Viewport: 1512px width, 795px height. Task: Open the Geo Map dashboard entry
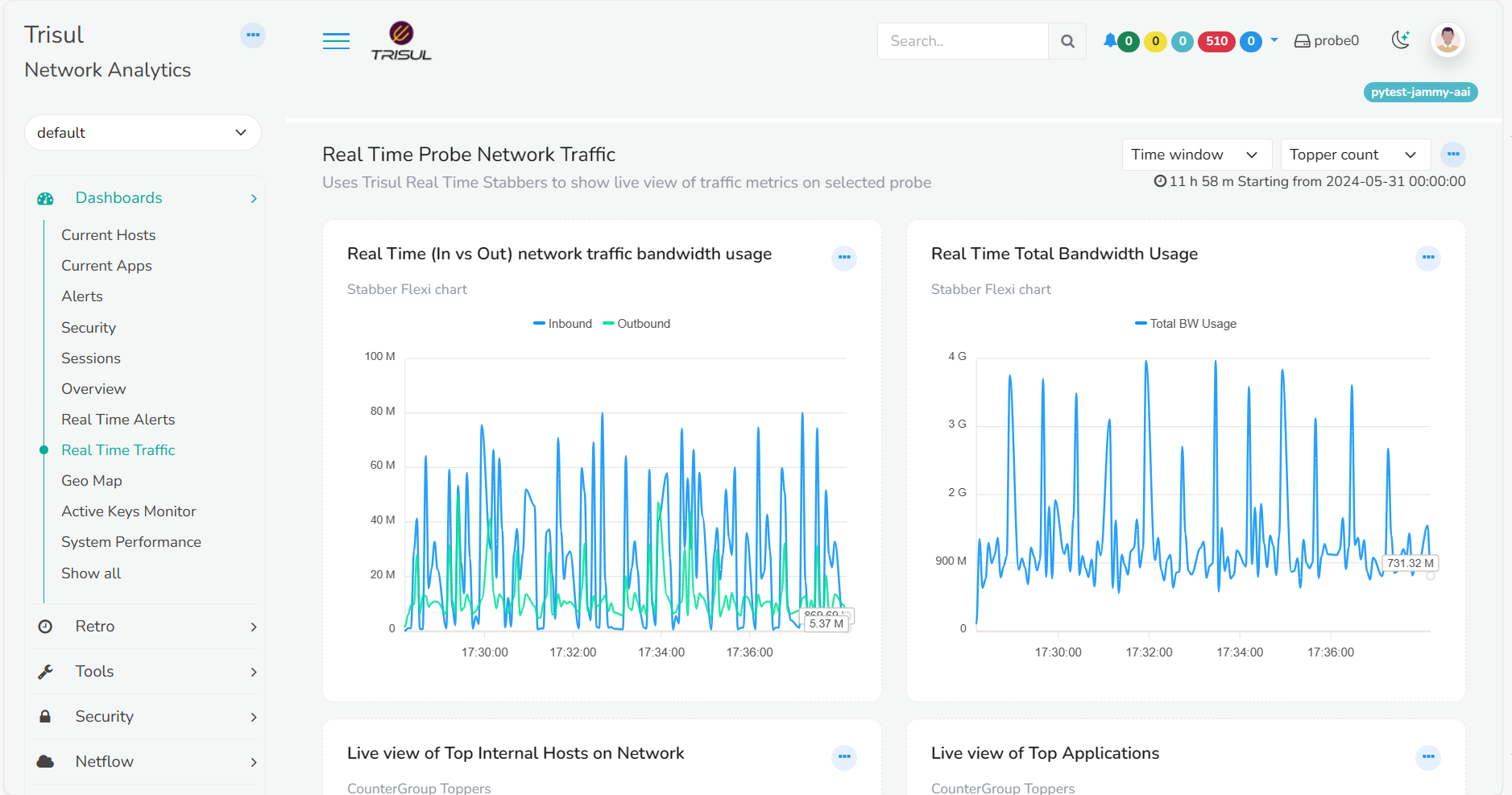click(92, 480)
